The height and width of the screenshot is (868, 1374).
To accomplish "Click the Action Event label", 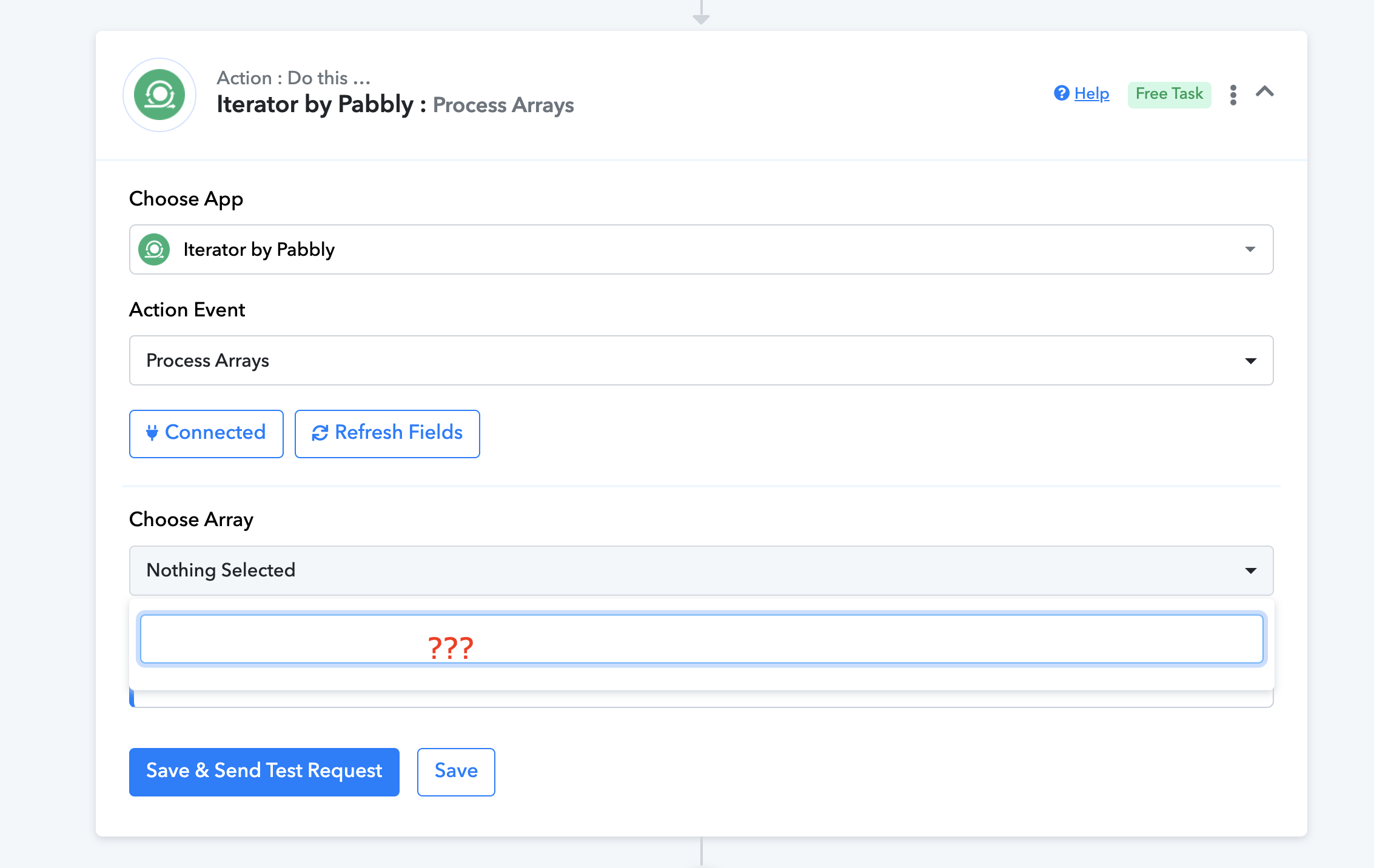I will (x=187, y=310).
